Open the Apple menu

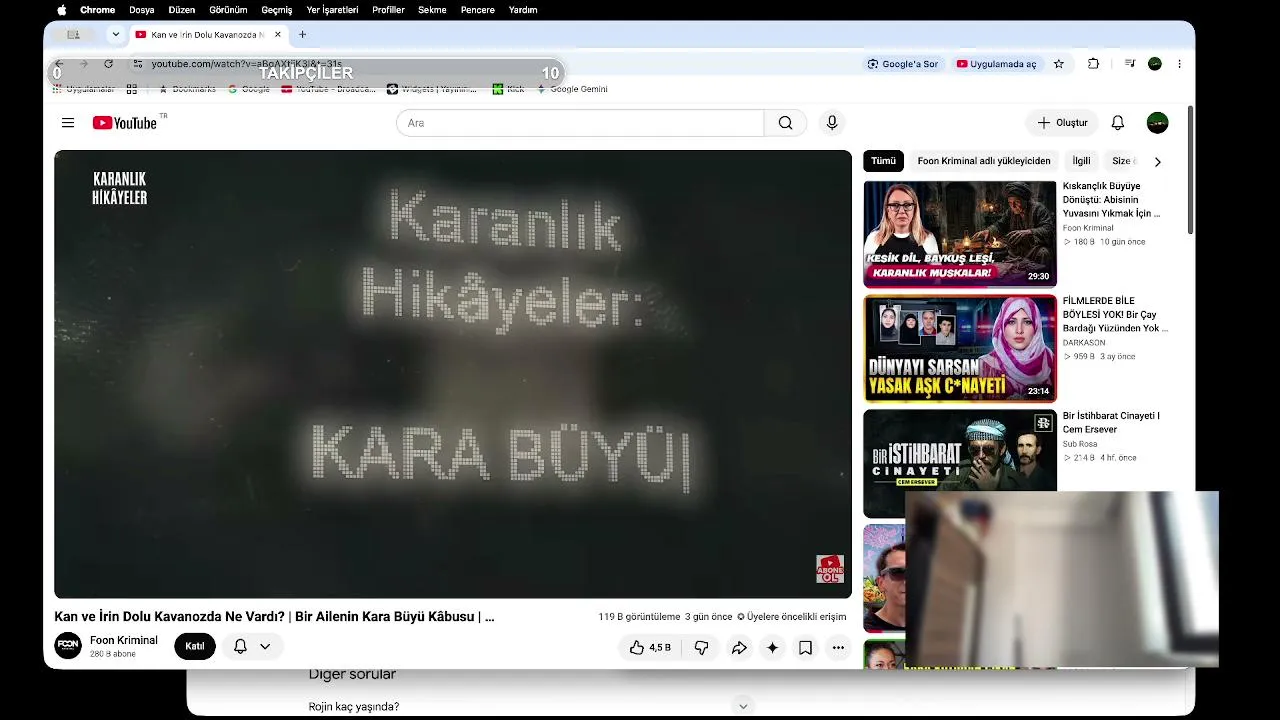pos(61,10)
